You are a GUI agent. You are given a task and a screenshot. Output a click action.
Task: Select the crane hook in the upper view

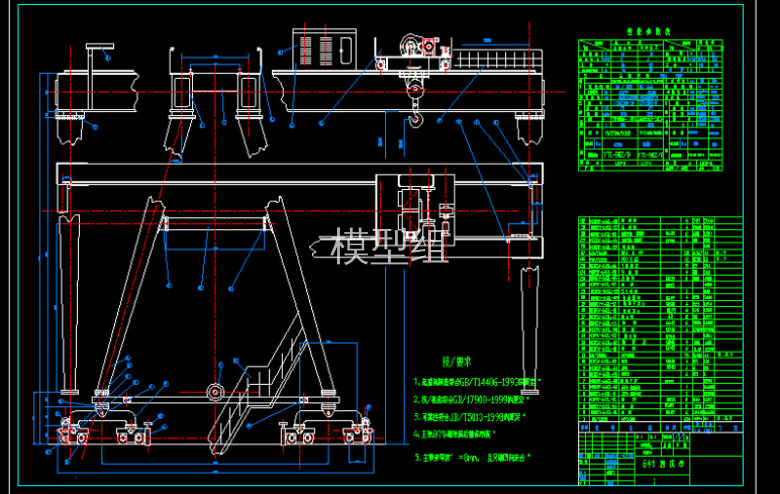(x=415, y=118)
